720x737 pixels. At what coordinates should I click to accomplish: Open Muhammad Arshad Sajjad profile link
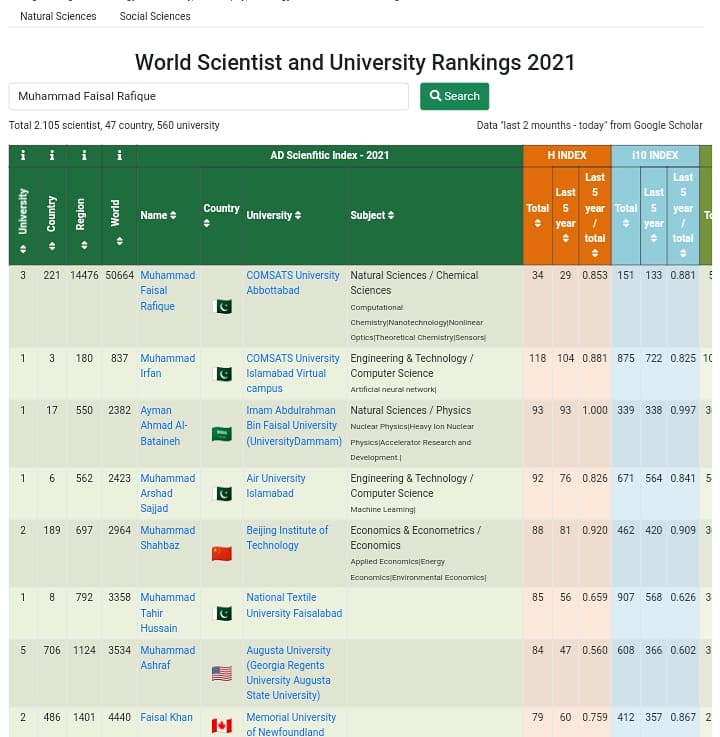point(167,493)
